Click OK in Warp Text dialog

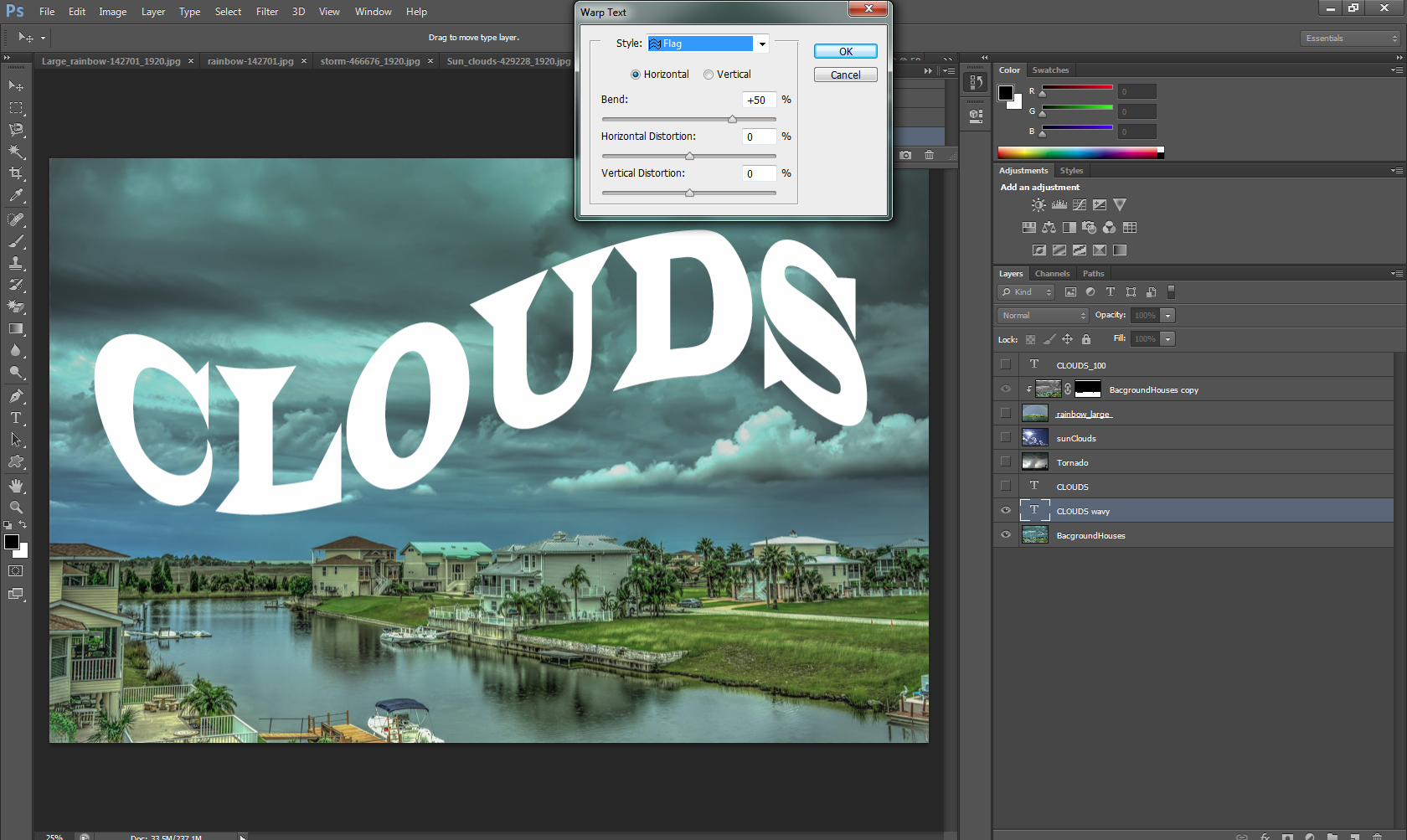(845, 51)
